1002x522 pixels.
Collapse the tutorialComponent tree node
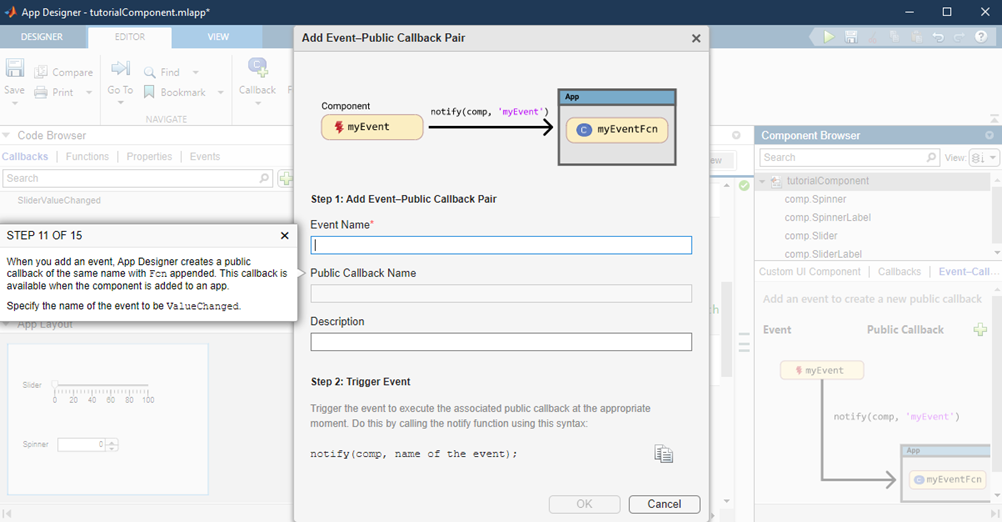point(762,181)
